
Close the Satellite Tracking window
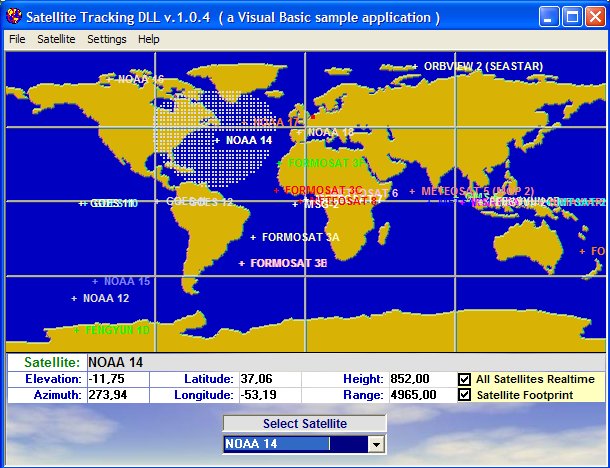[595, 17]
